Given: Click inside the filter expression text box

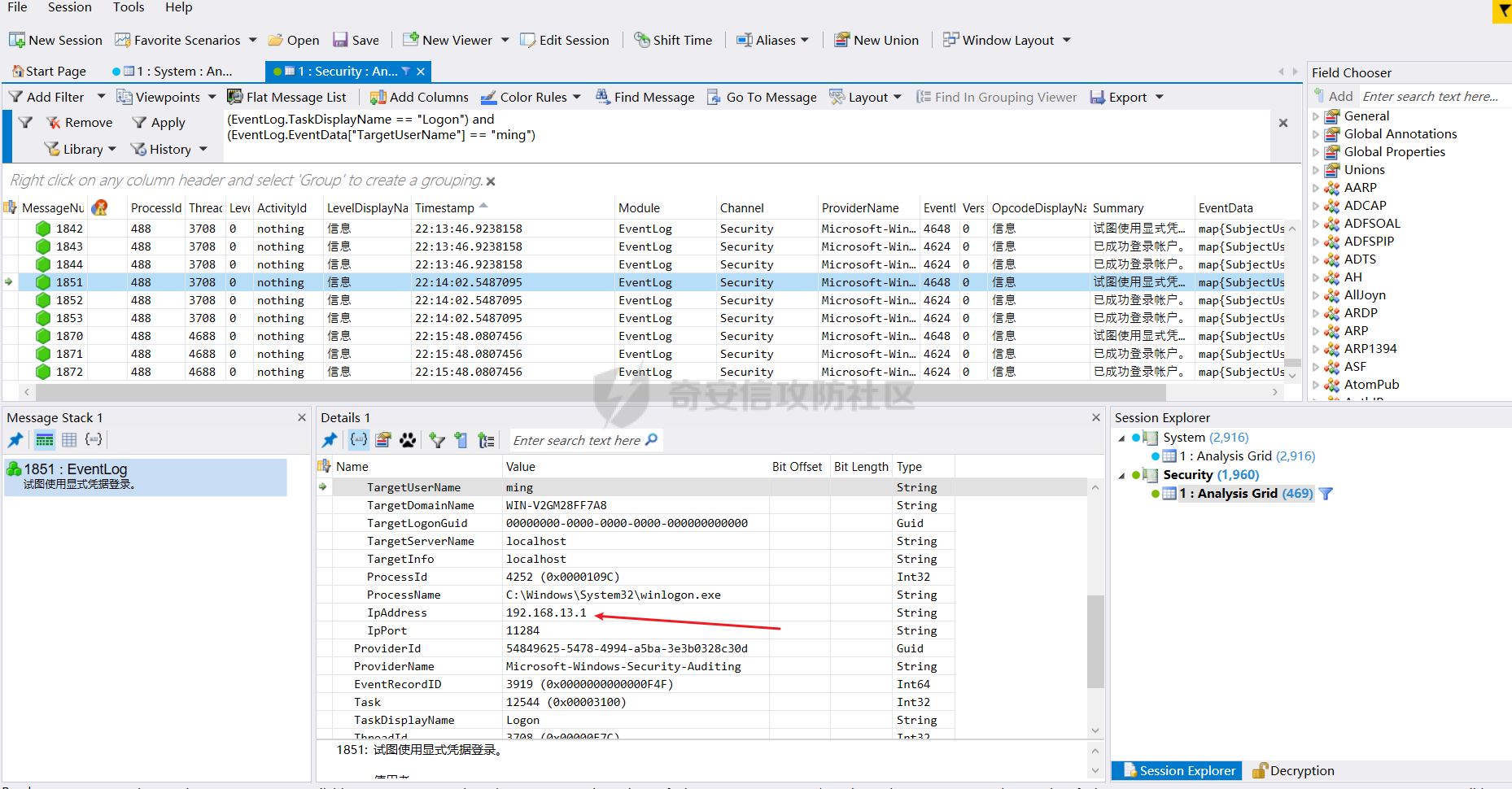Looking at the screenshot, I should tap(746, 136).
